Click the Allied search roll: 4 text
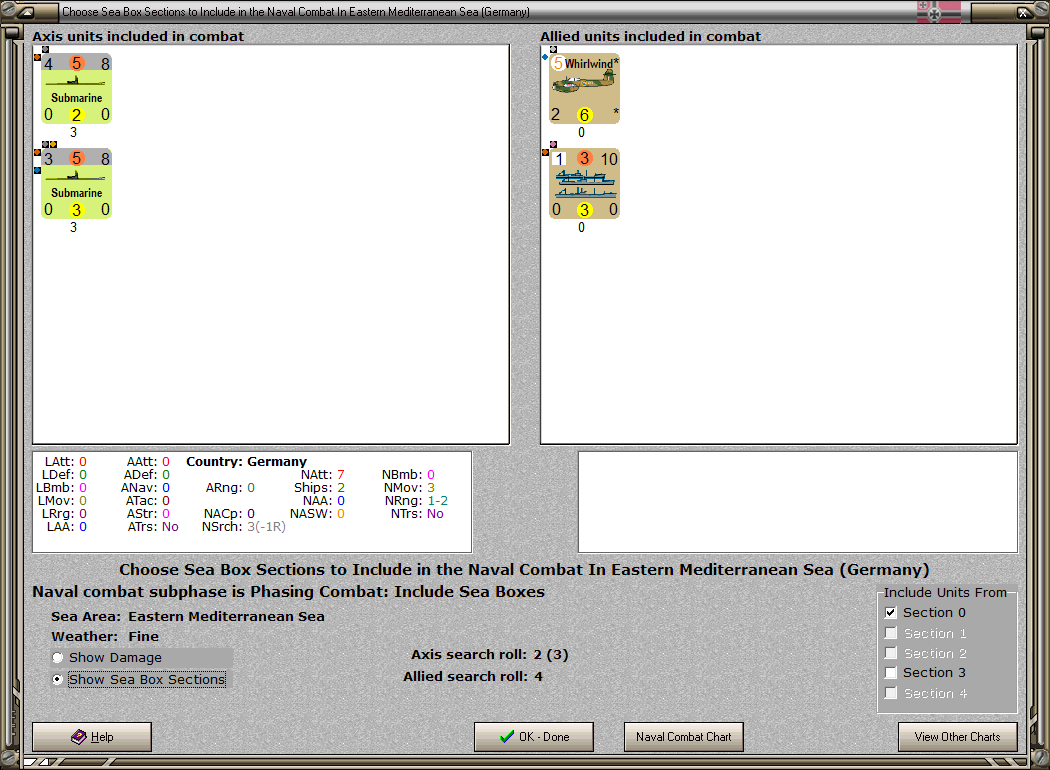 point(473,676)
